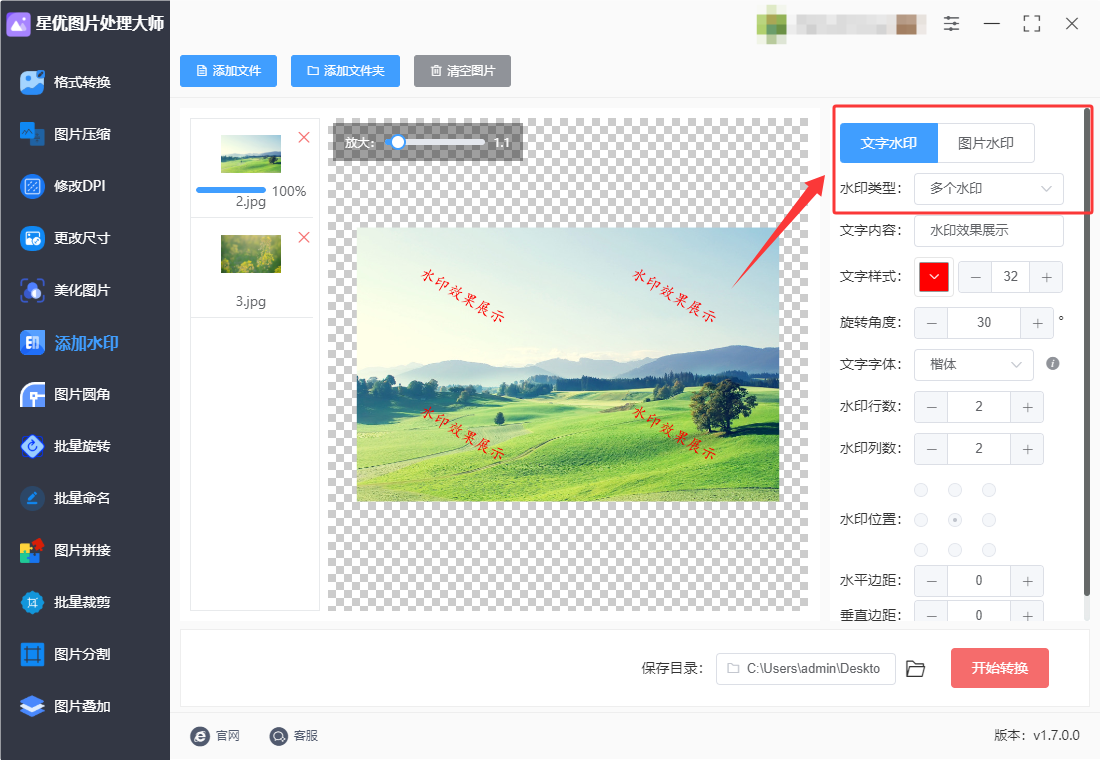Click the user avatar in title bar
Image resolution: width=1100 pixels, height=760 pixels.
[771, 24]
